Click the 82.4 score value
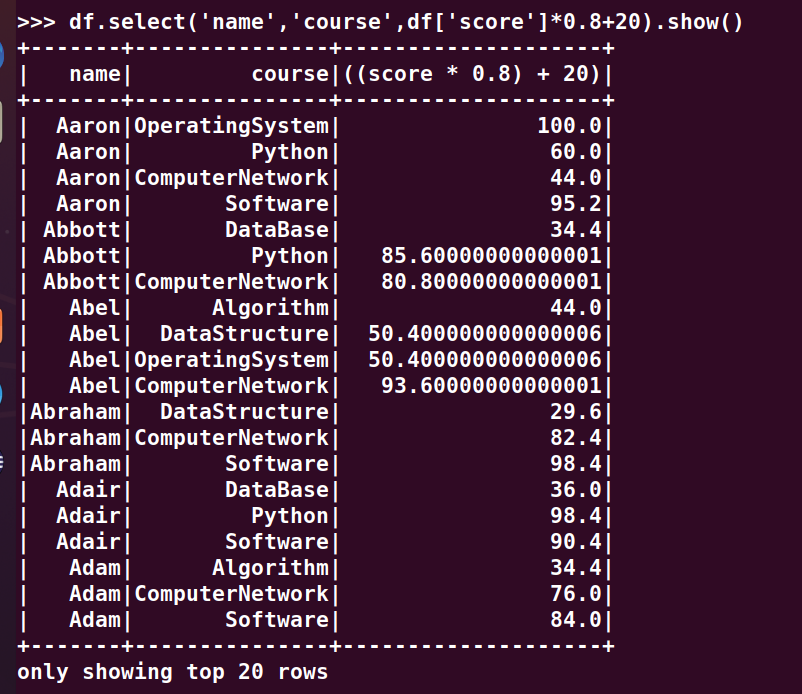The height and width of the screenshot is (694, 802). (576, 438)
